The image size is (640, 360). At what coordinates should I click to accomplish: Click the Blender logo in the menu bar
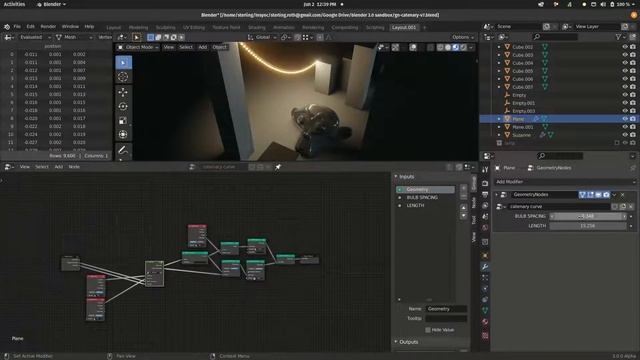click(x=7, y=27)
